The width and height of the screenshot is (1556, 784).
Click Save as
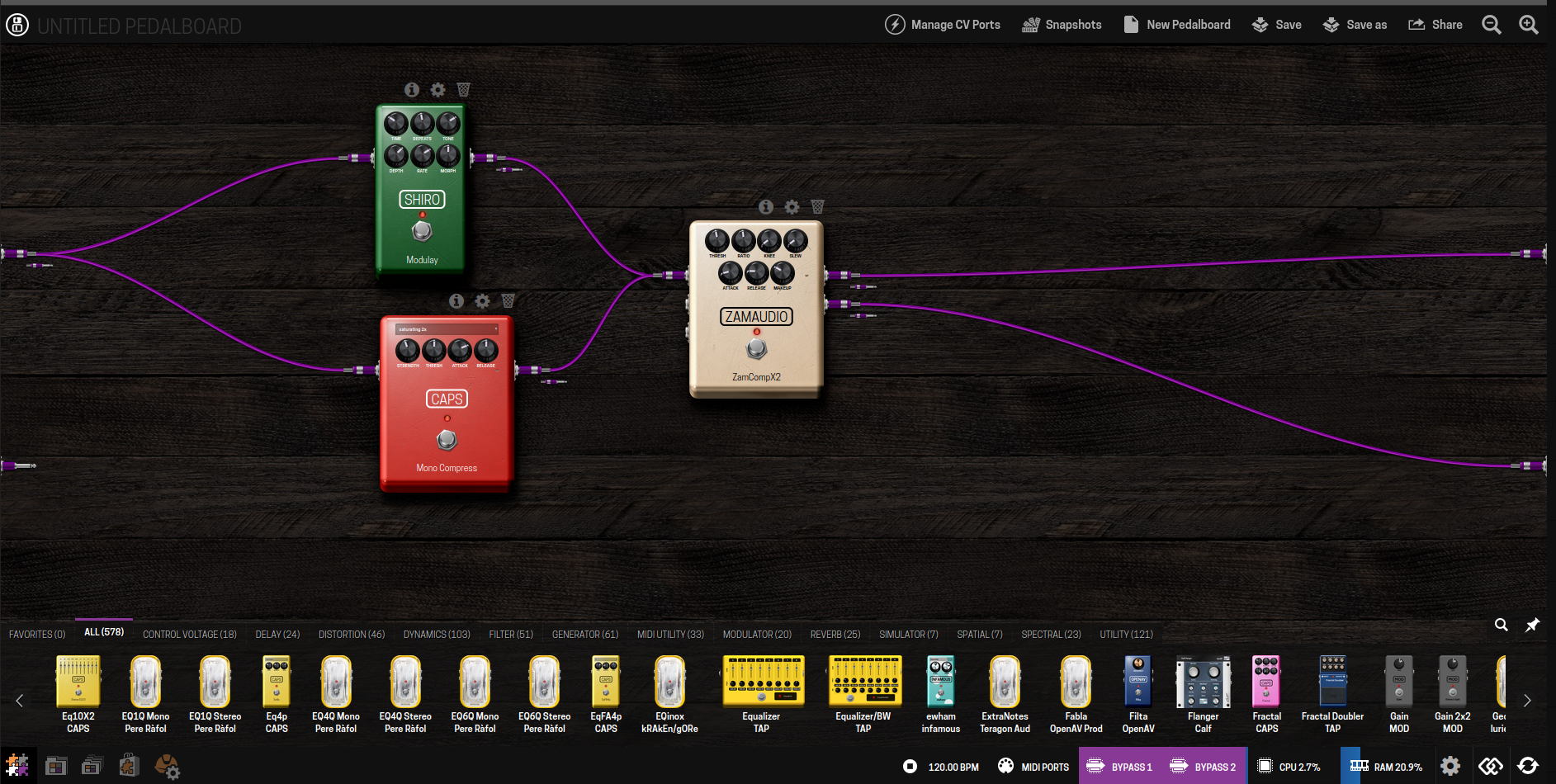click(1355, 25)
